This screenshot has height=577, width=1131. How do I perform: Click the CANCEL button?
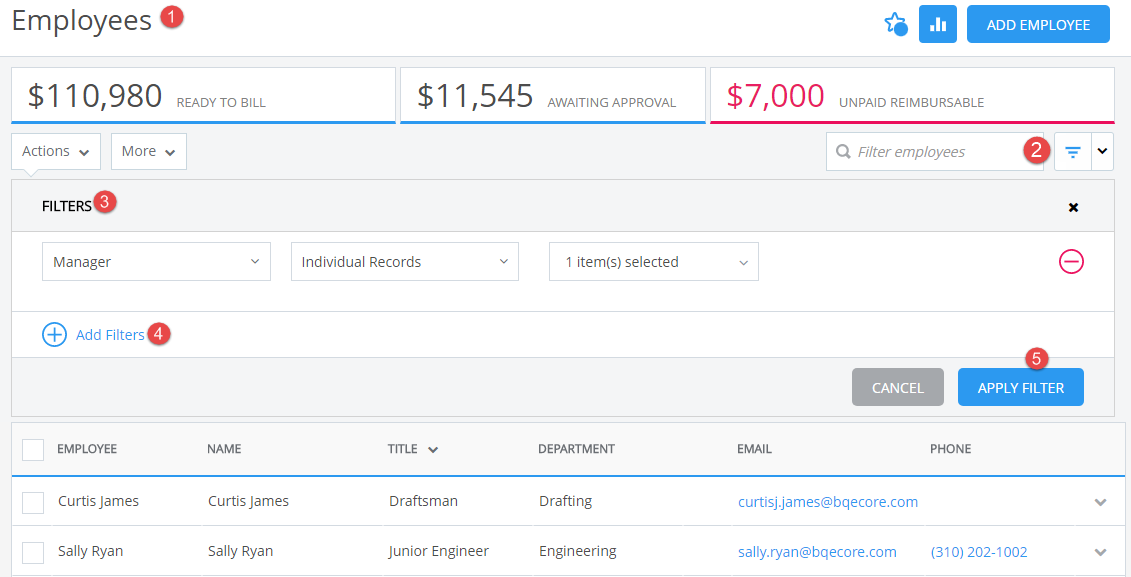[897, 387]
